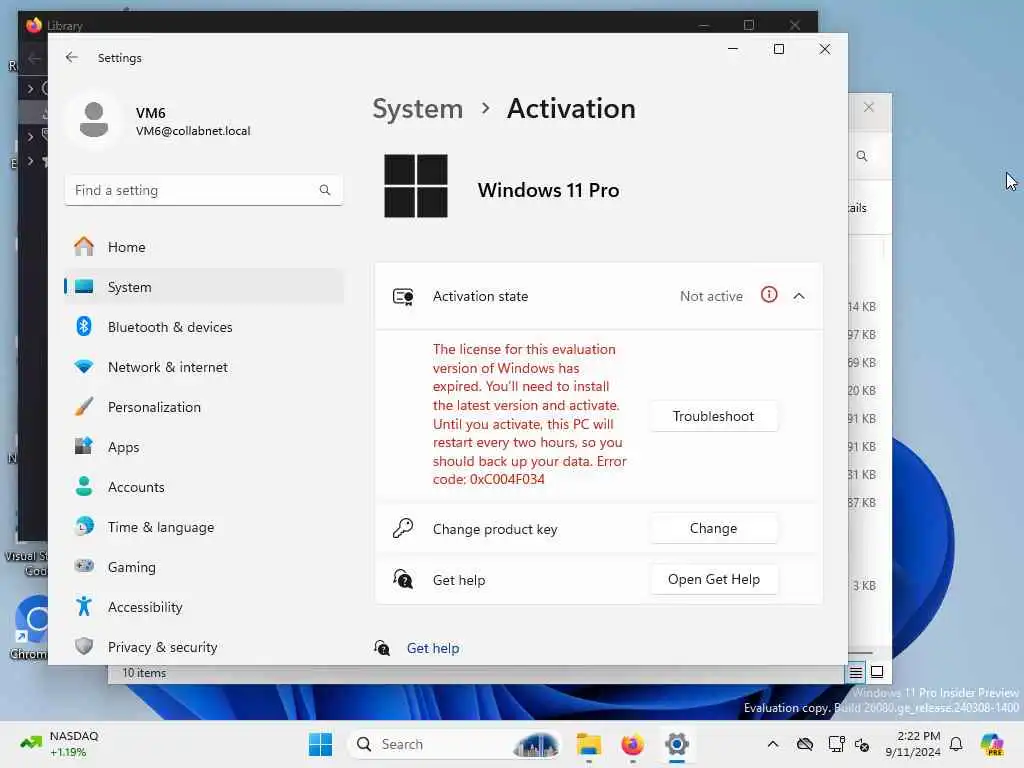
Task: Click the Not active status text
Action: tap(711, 296)
